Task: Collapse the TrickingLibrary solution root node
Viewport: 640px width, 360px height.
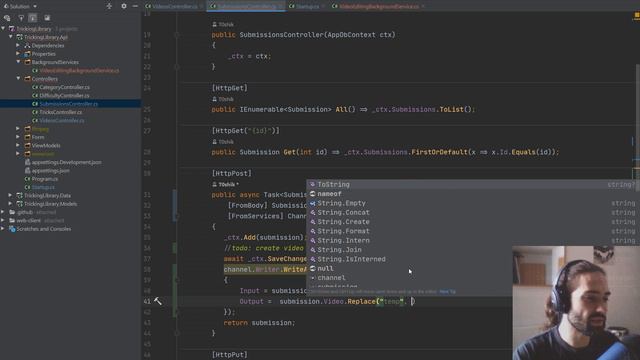Action: coord(3,29)
